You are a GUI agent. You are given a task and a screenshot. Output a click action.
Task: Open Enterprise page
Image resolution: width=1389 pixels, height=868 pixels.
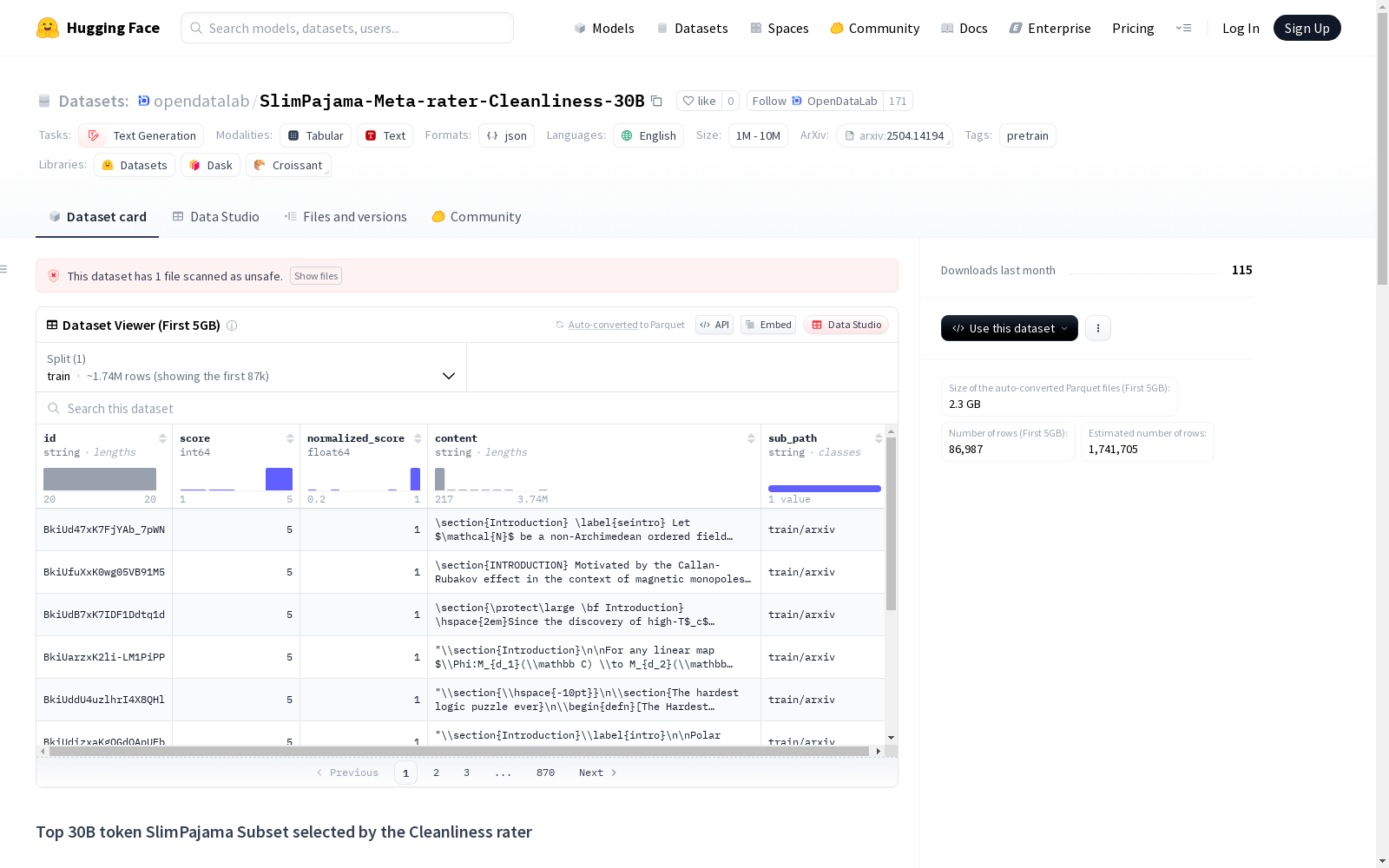pos(1050,28)
